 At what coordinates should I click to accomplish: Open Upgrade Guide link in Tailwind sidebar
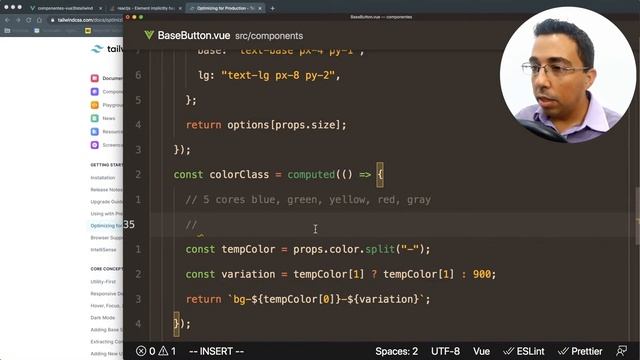coord(107,202)
